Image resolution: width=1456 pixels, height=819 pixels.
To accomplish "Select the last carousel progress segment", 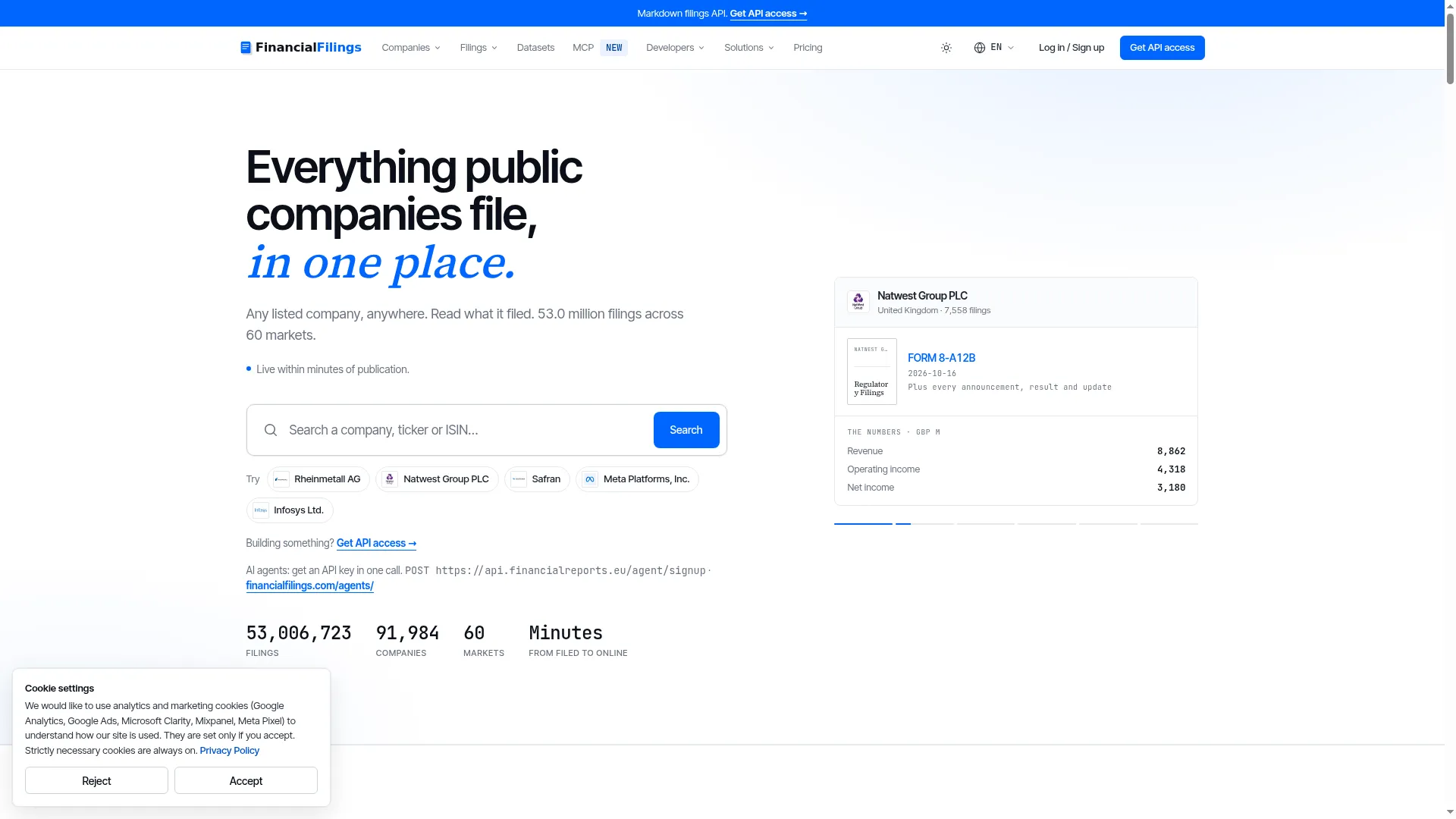I will pos(1169,523).
